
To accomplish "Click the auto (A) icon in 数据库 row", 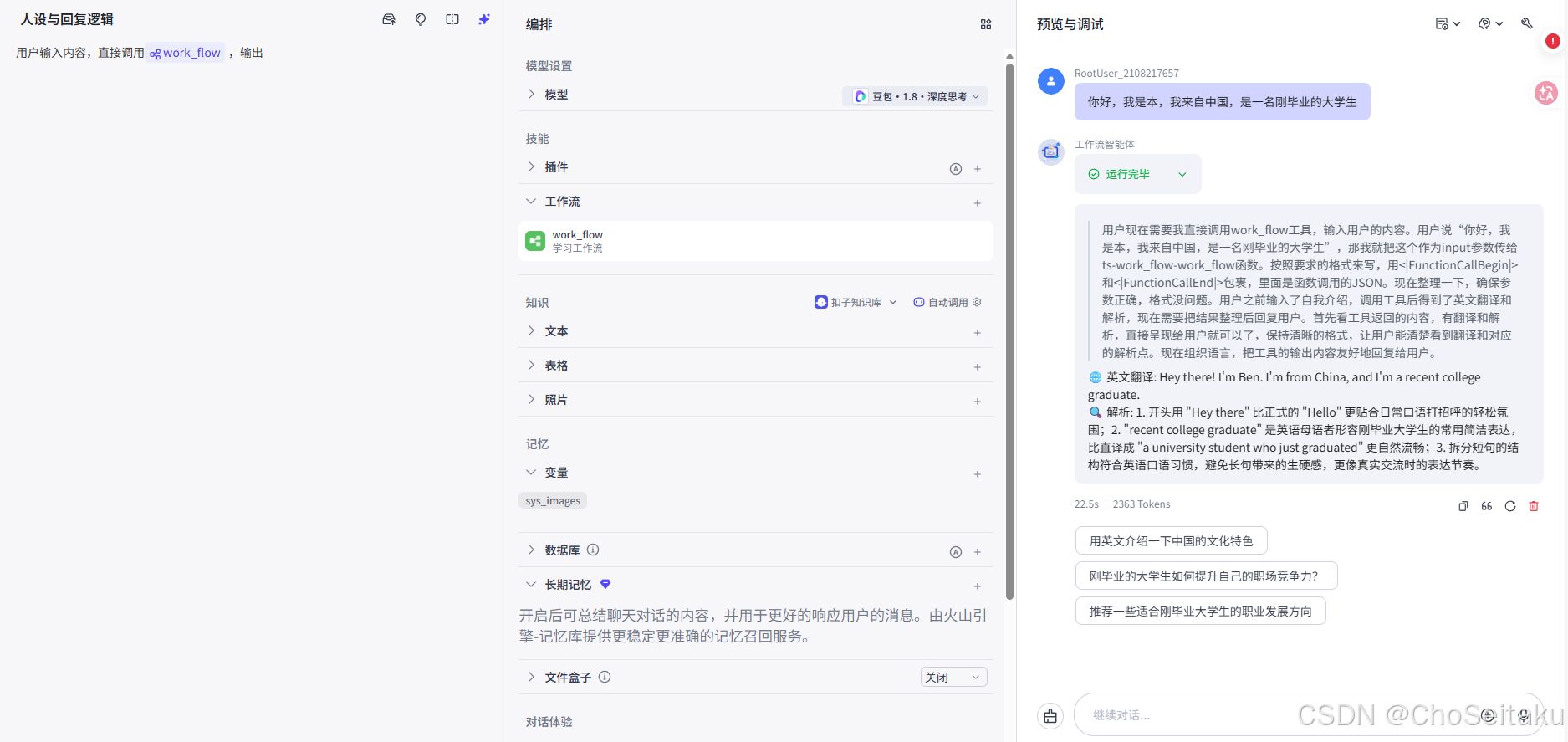I will coord(956,552).
